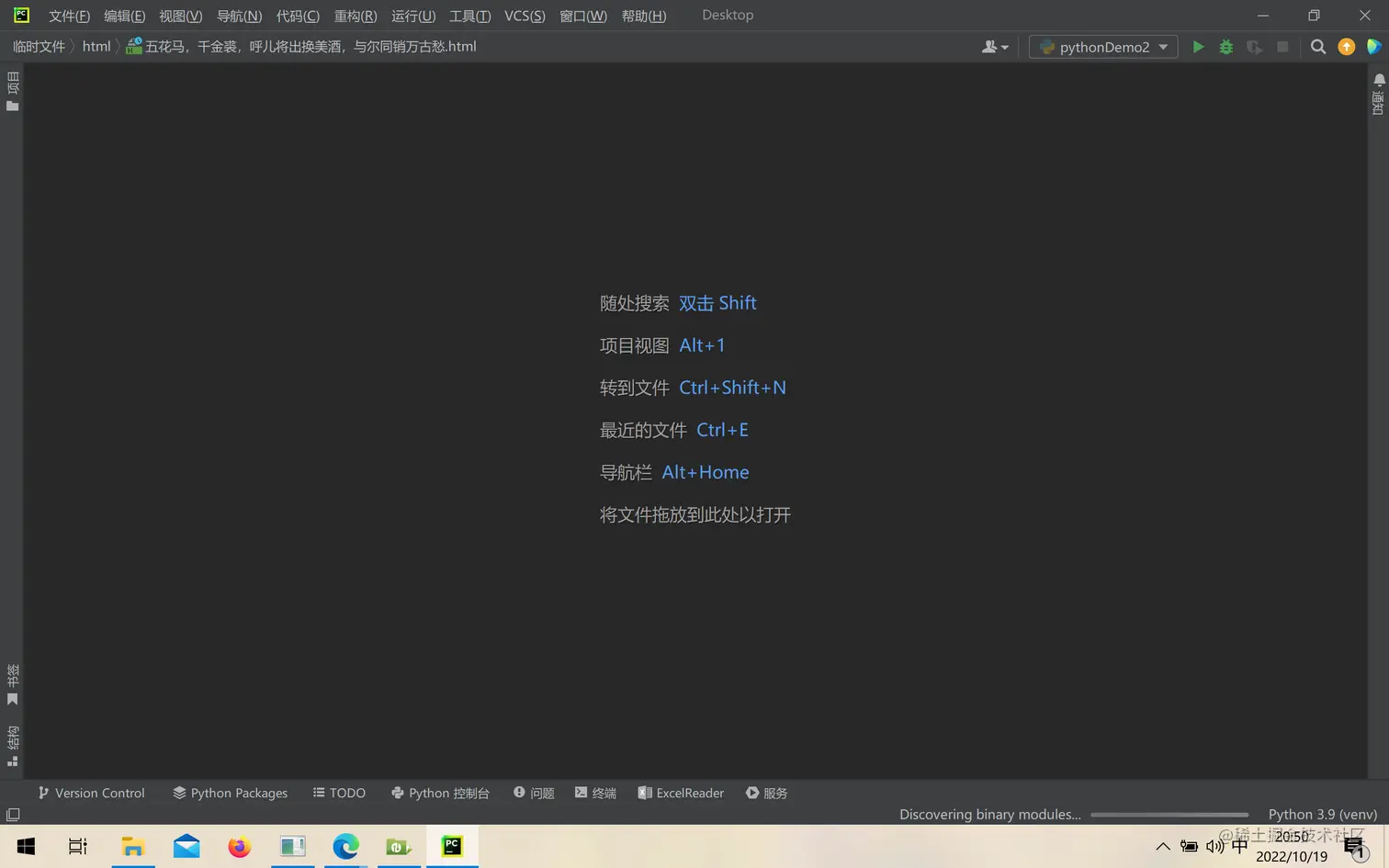Click the Run with Coverage icon
Viewport: 1389px width, 868px height.
tap(1254, 47)
